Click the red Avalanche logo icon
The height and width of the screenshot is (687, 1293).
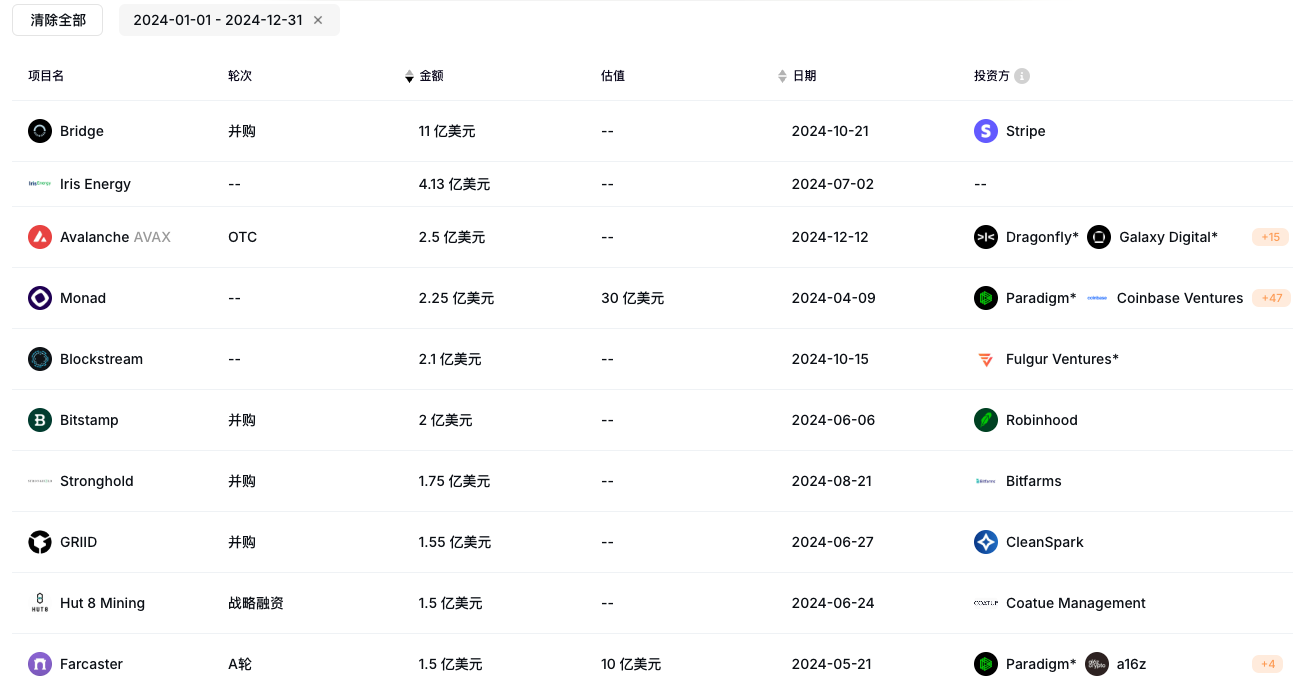(40, 237)
